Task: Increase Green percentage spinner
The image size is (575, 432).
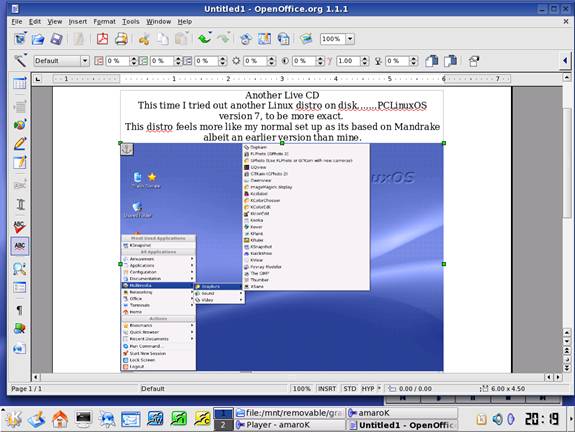Action: click(178, 58)
